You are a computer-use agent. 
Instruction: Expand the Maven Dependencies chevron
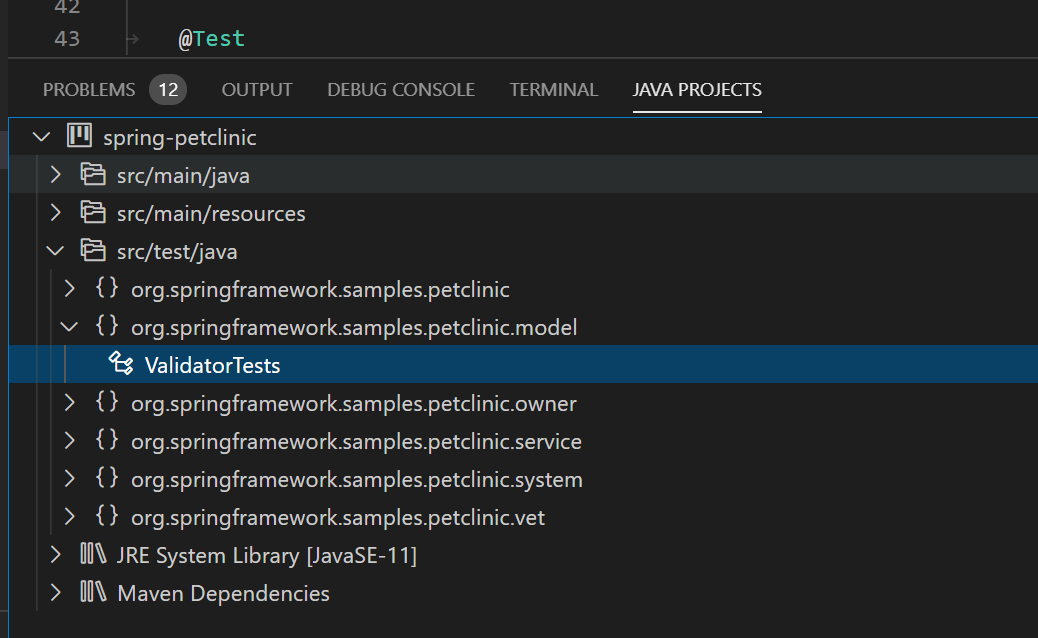click(56, 592)
